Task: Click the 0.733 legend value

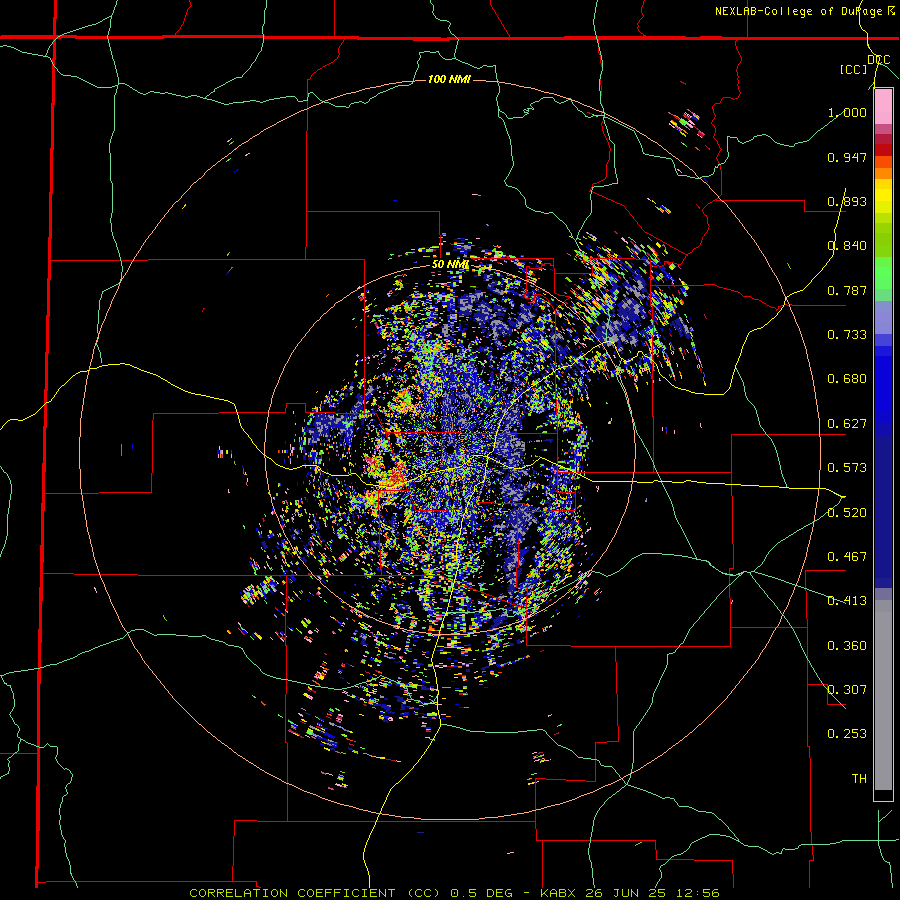Action: [847, 335]
